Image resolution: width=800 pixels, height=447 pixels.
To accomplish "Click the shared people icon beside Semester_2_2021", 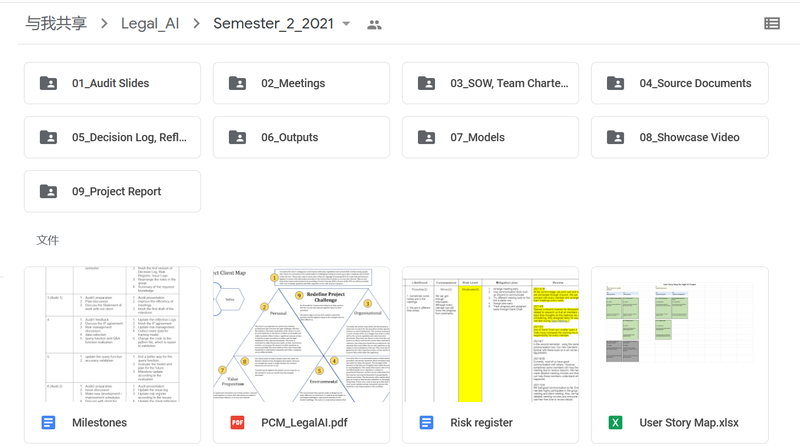I will (x=374, y=24).
